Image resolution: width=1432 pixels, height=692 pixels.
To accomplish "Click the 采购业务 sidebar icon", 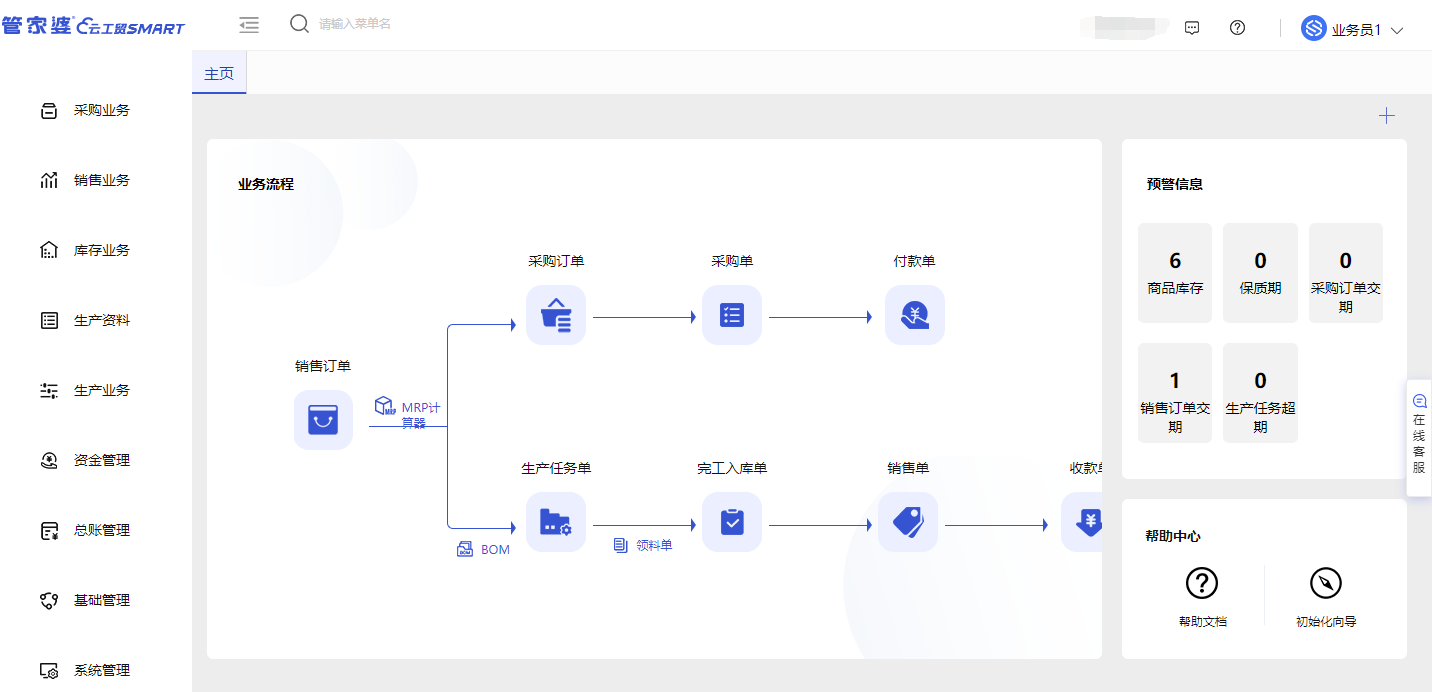I will pos(49,111).
